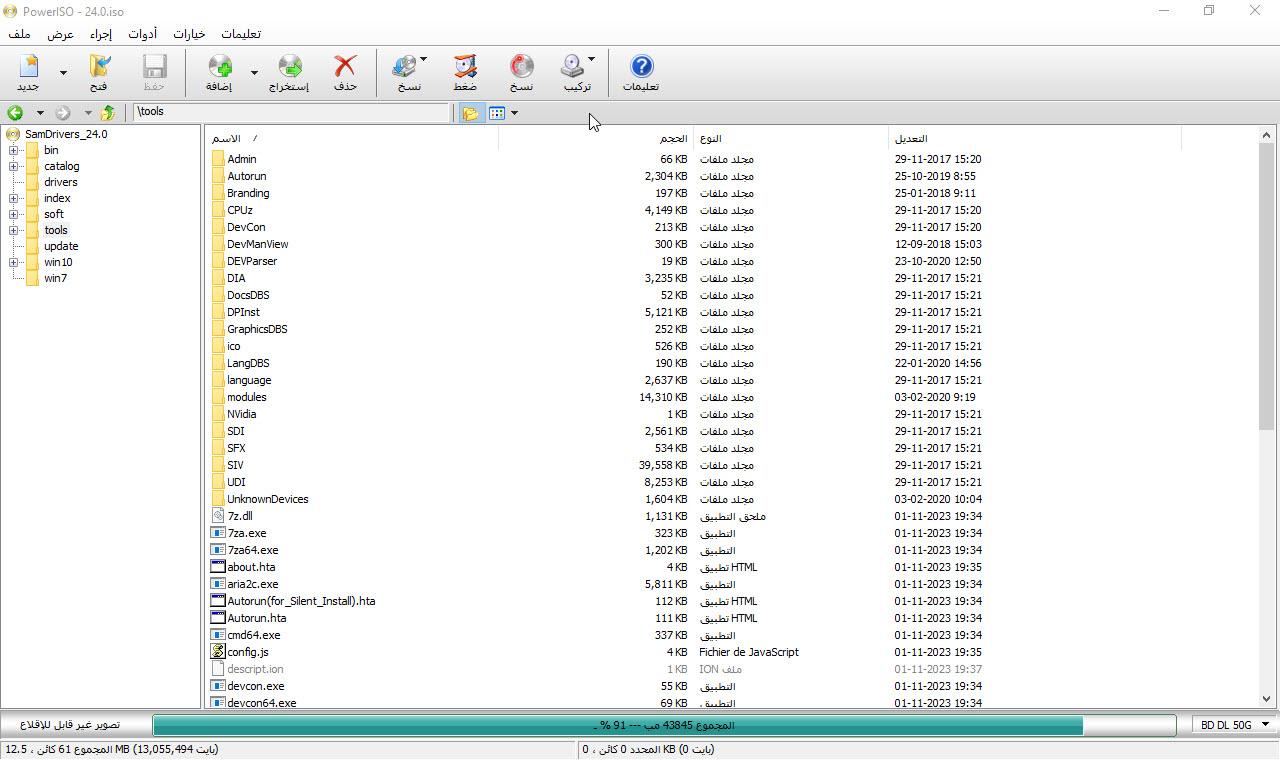Sort by التعديل (Modified) column header
1280x760 pixels.
[1034, 138]
